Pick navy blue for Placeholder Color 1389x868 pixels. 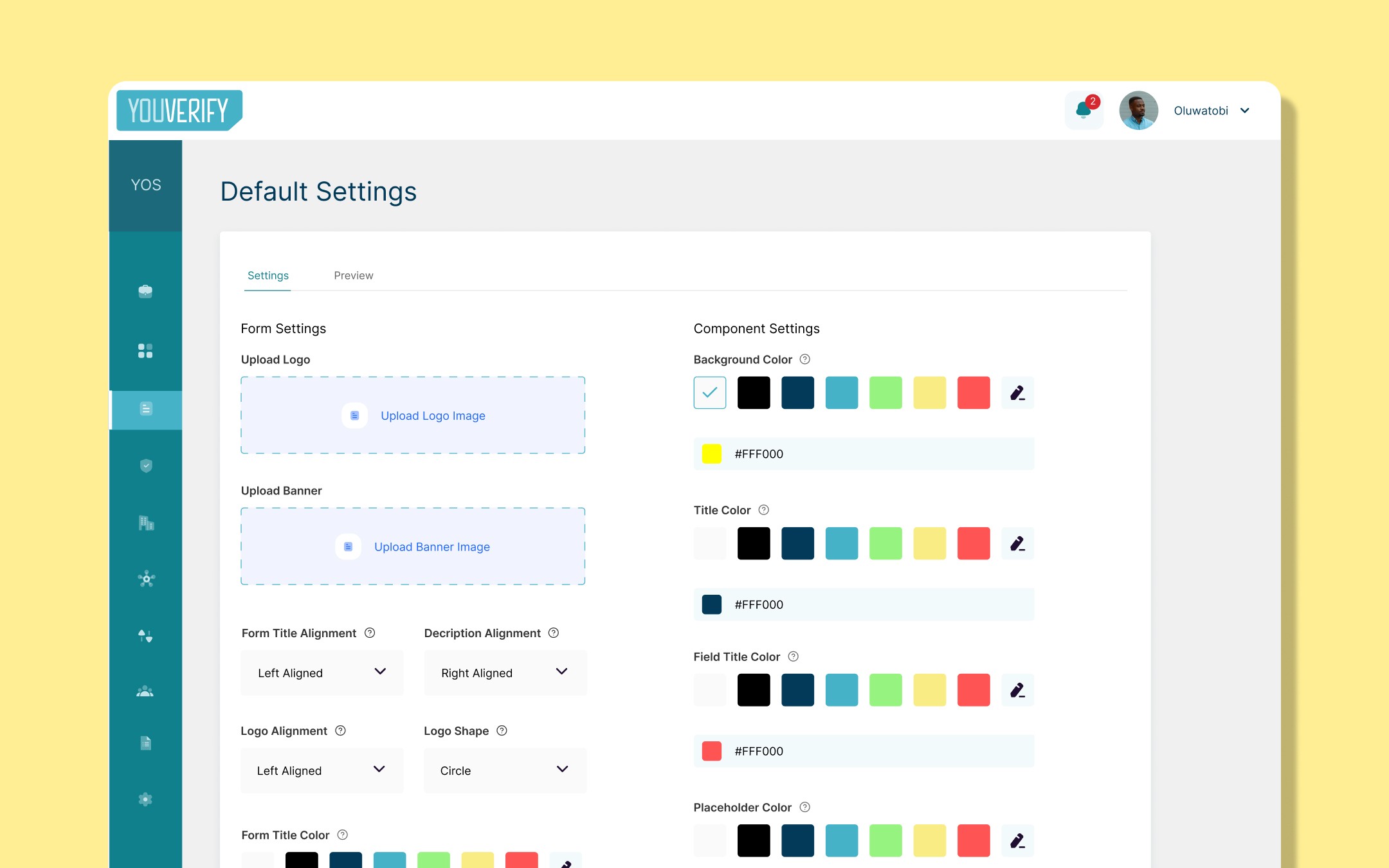click(797, 840)
